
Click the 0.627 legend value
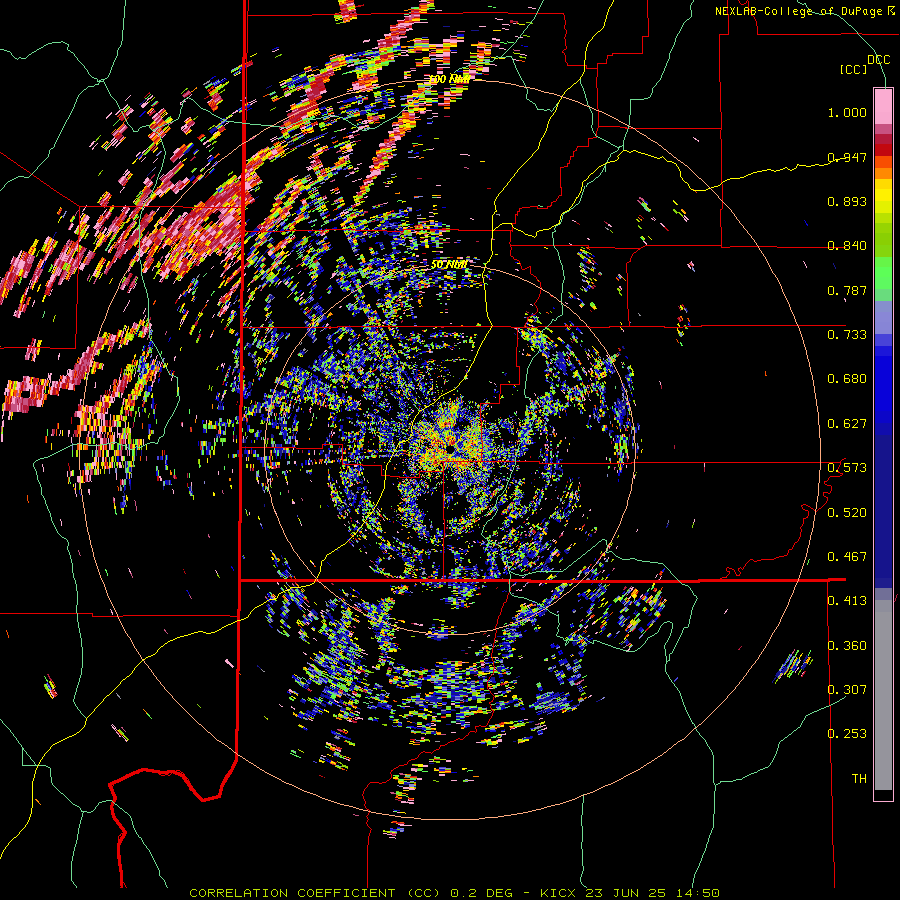point(847,424)
